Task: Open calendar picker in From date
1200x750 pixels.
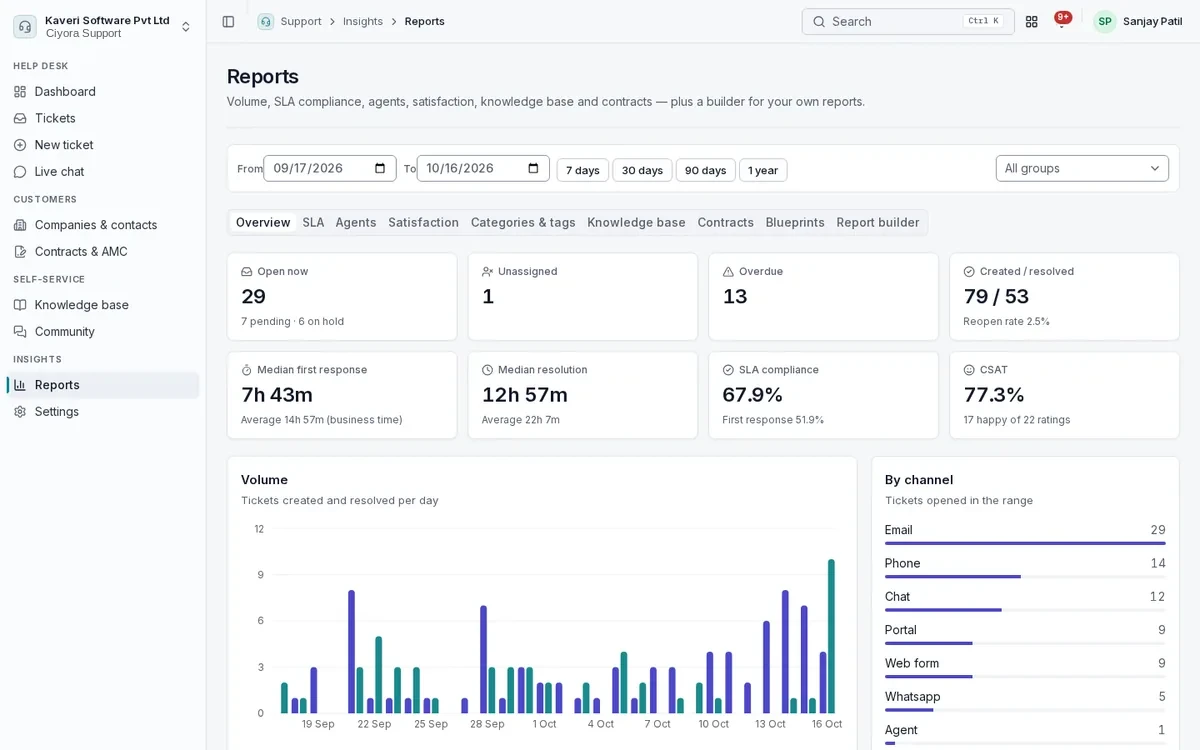Action: (x=380, y=168)
